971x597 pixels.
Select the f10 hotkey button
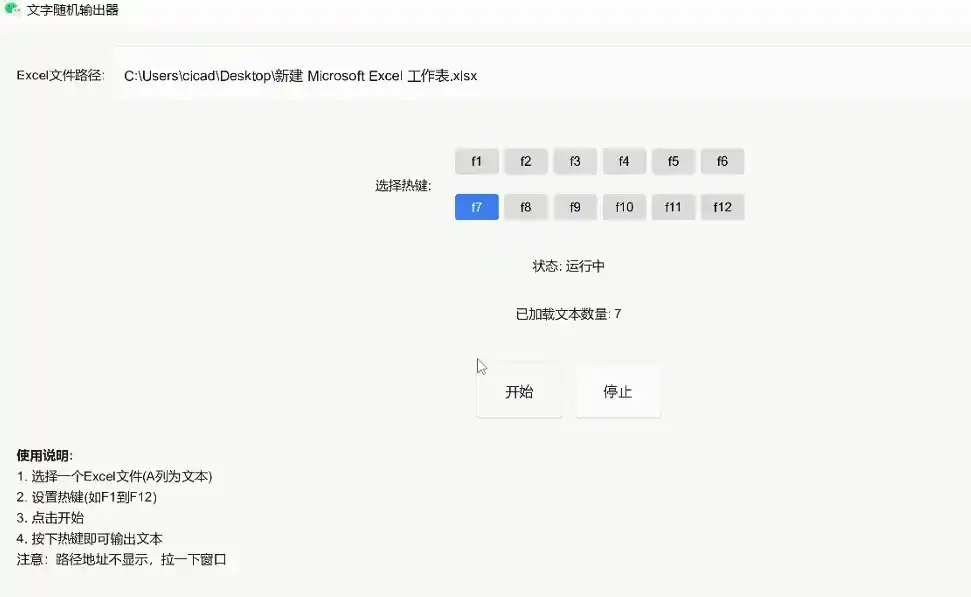(624, 207)
